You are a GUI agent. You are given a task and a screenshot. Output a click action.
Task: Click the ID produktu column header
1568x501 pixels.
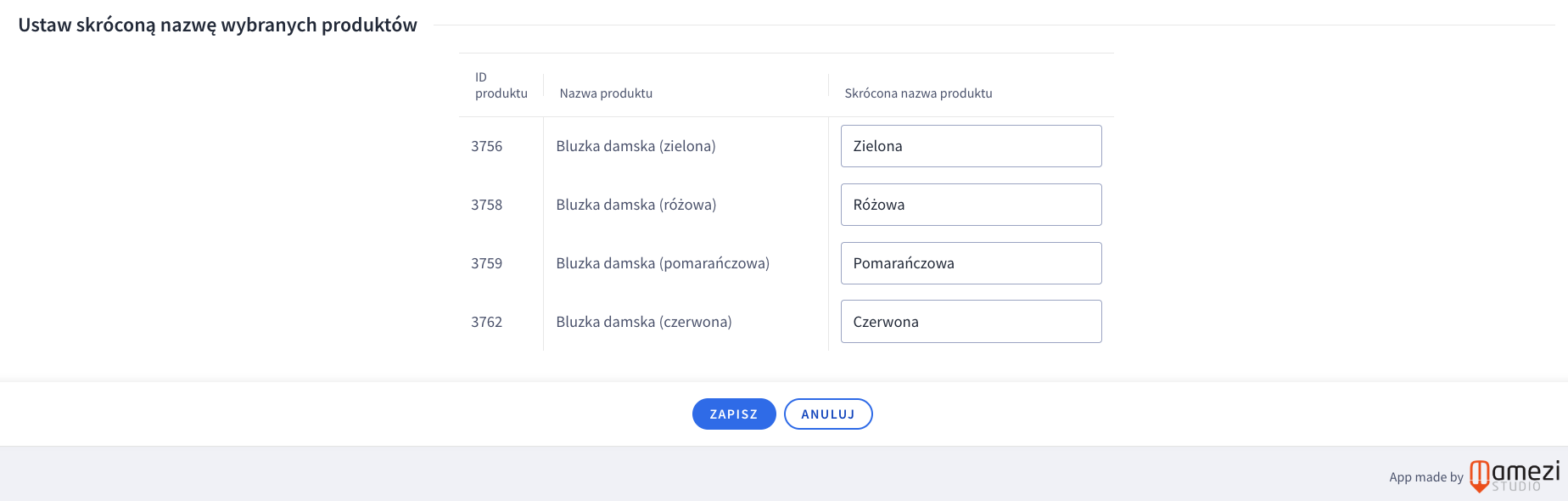click(501, 85)
